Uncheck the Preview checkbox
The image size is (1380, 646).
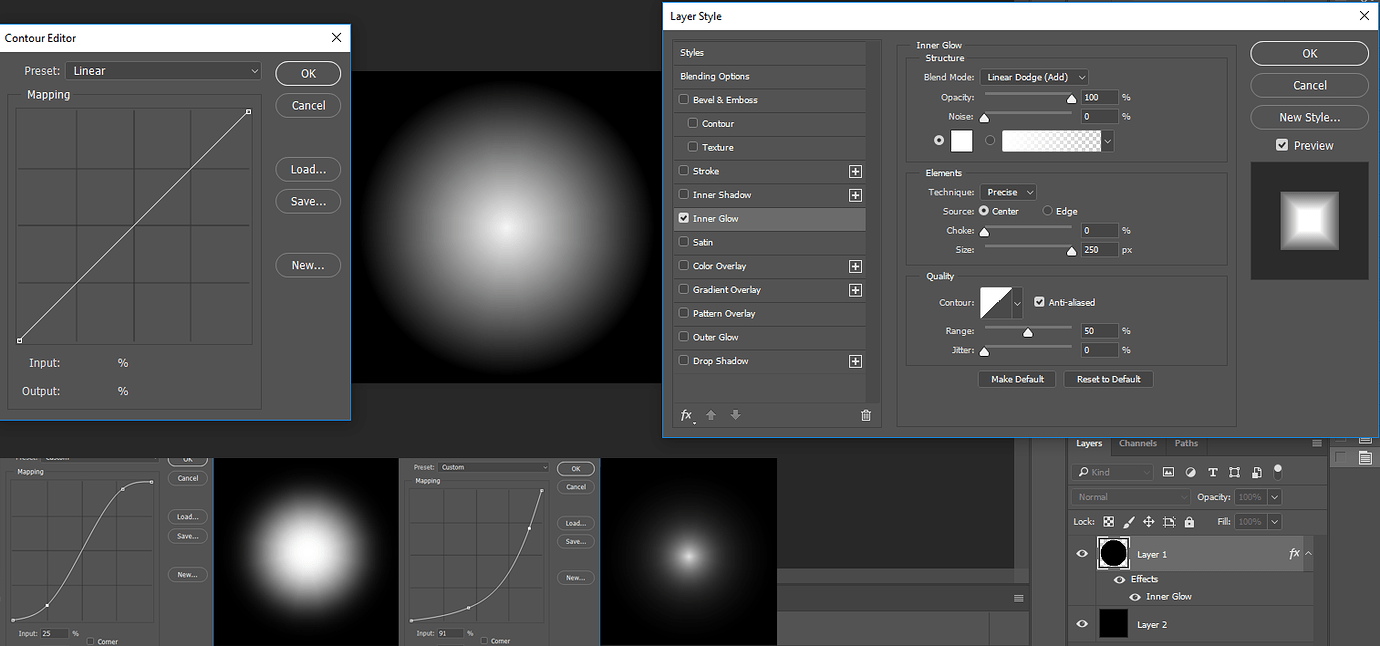pos(1282,145)
